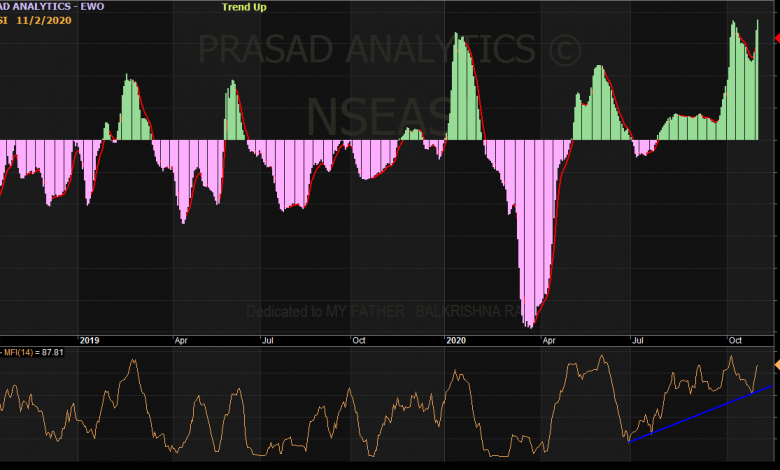The image size is (780, 470).
Task: Select the Jul label following 2019 on axis
Action: click(269, 340)
